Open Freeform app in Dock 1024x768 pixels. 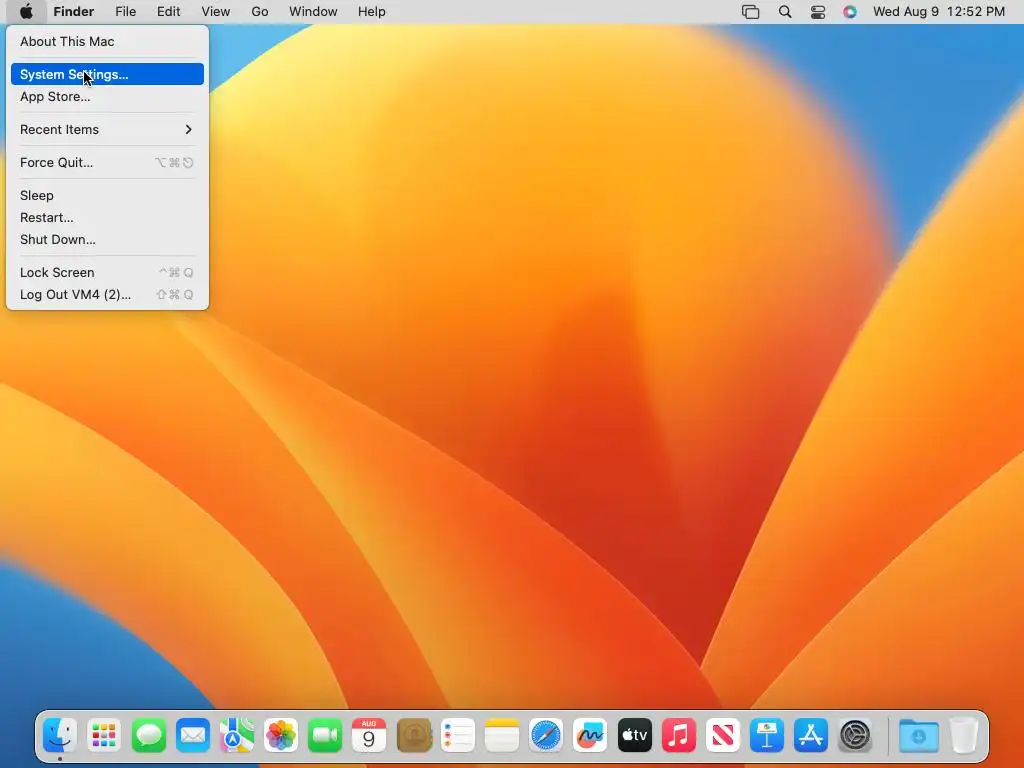pyautogui.click(x=590, y=735)
